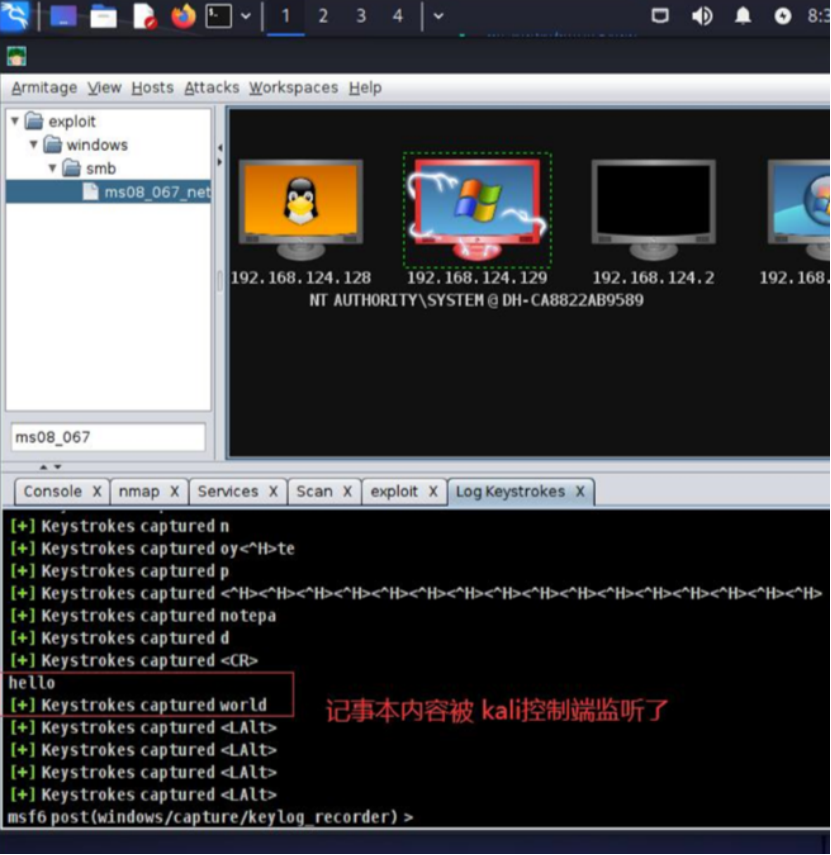The width and height of the screenshot is (831, 855).
Task: Switch to the exploit tab
Action: [x=394, y=491]
